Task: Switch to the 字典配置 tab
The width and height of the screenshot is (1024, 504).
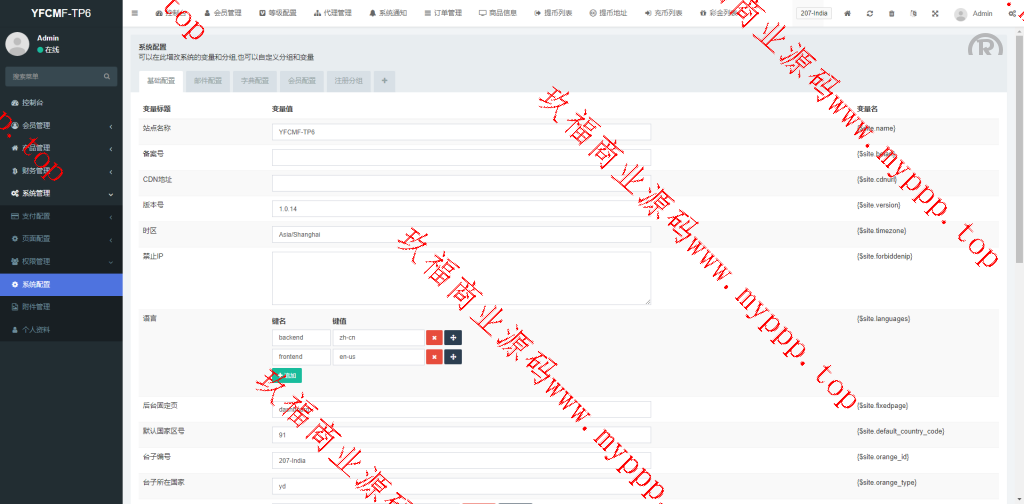Action: click(255, 81)
